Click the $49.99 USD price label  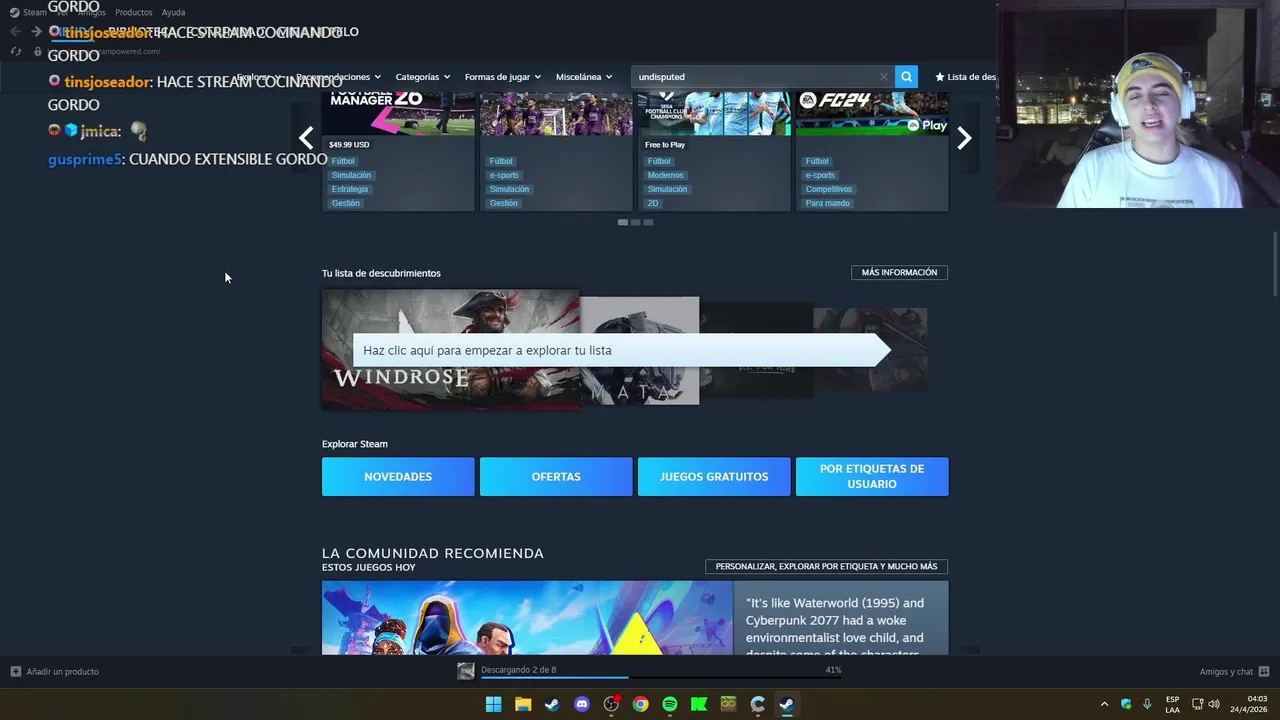click(x=349, y=145)
